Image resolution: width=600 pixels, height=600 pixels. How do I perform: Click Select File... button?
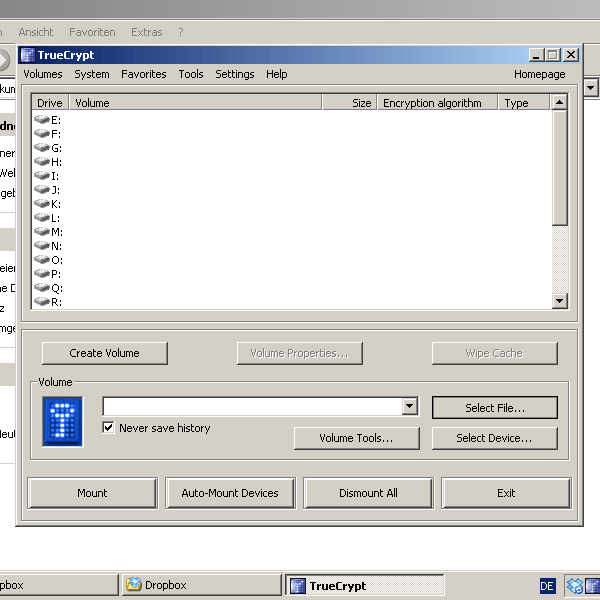click(x=495, y=408)
